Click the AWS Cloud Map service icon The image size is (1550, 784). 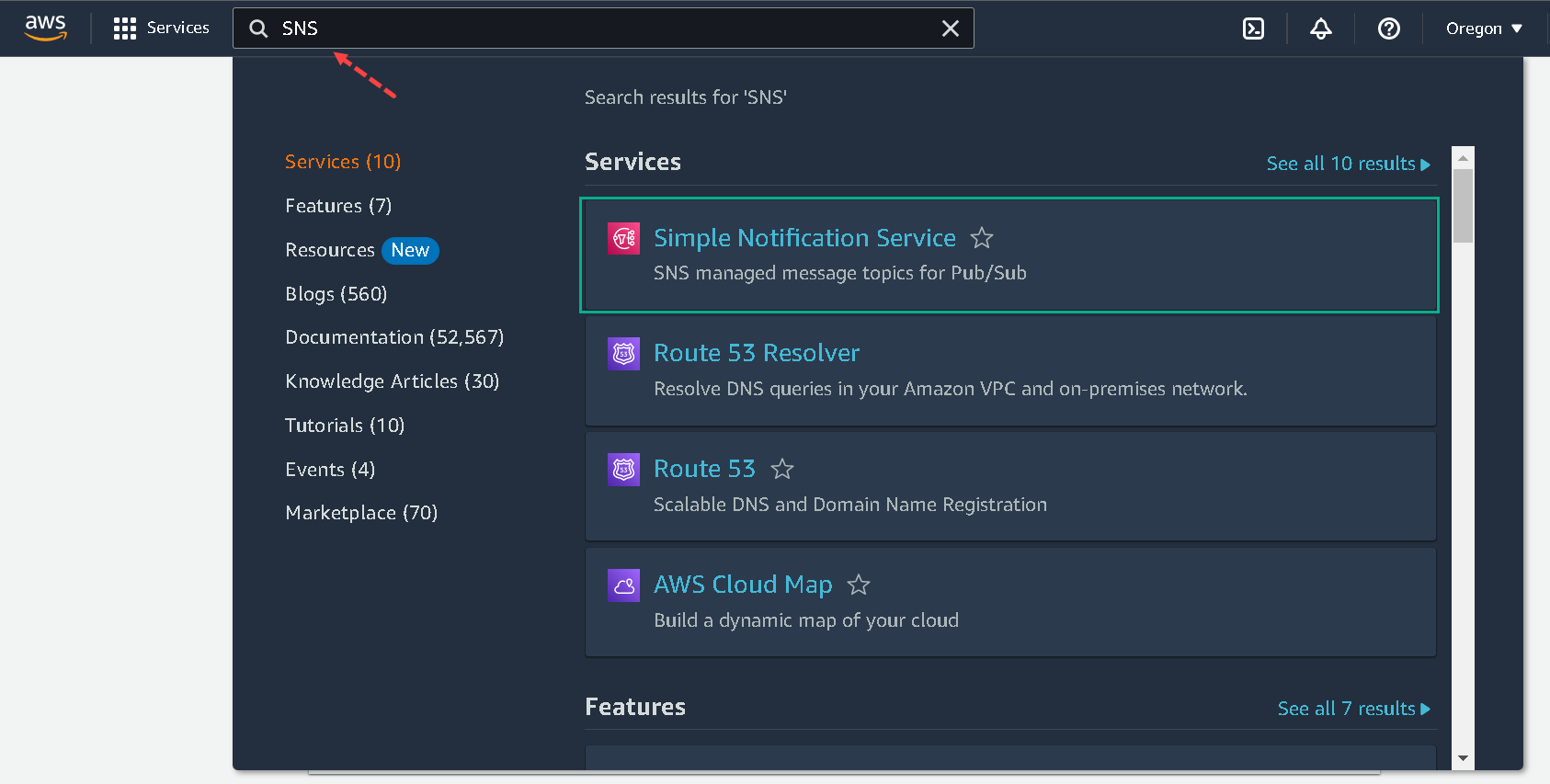point(624,585)
